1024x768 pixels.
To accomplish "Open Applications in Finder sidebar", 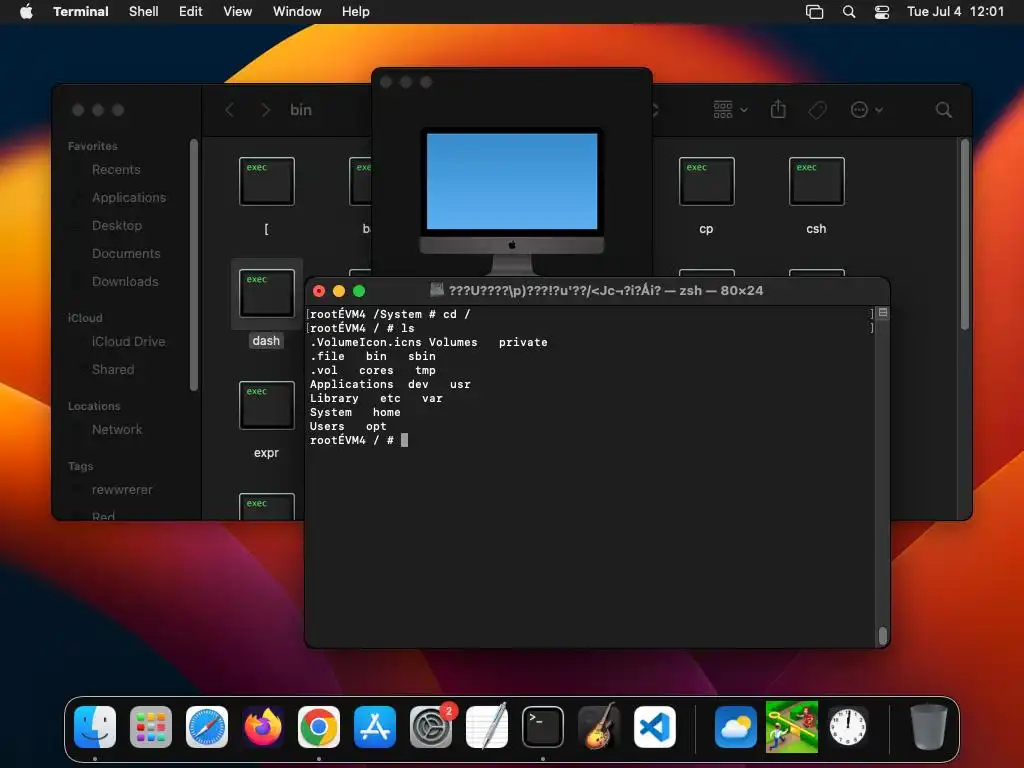I will 129,198.
